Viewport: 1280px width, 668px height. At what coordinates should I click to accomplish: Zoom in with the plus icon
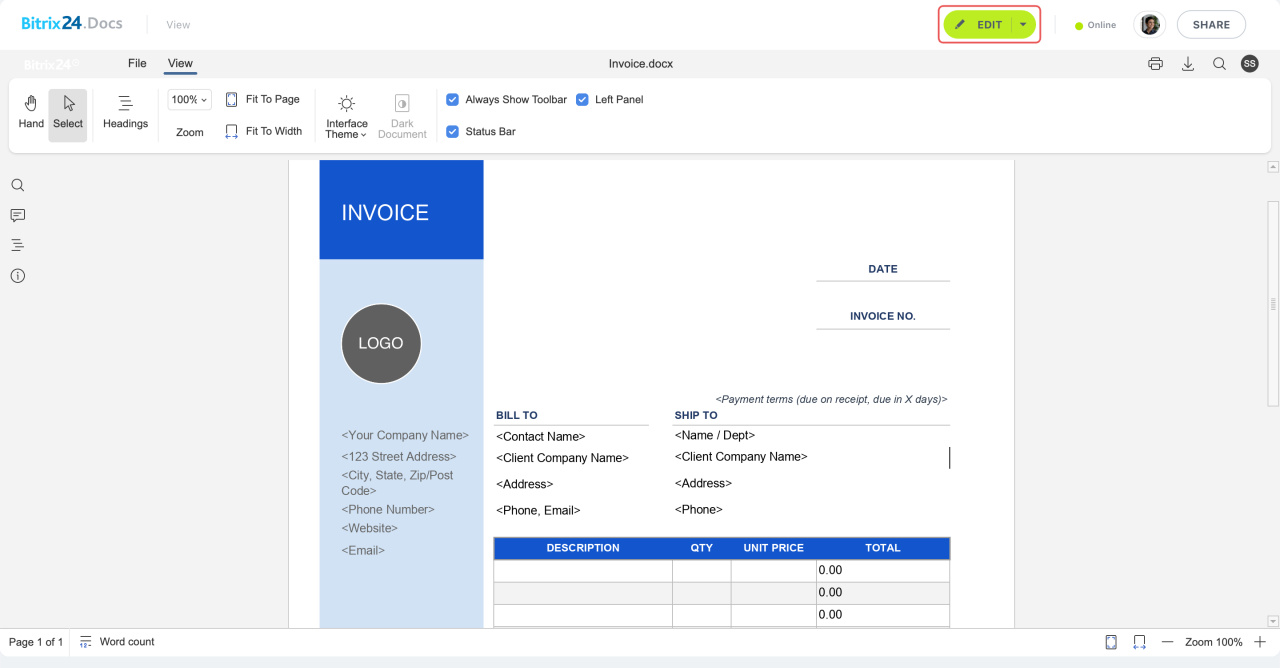[x=1259, y=642]
